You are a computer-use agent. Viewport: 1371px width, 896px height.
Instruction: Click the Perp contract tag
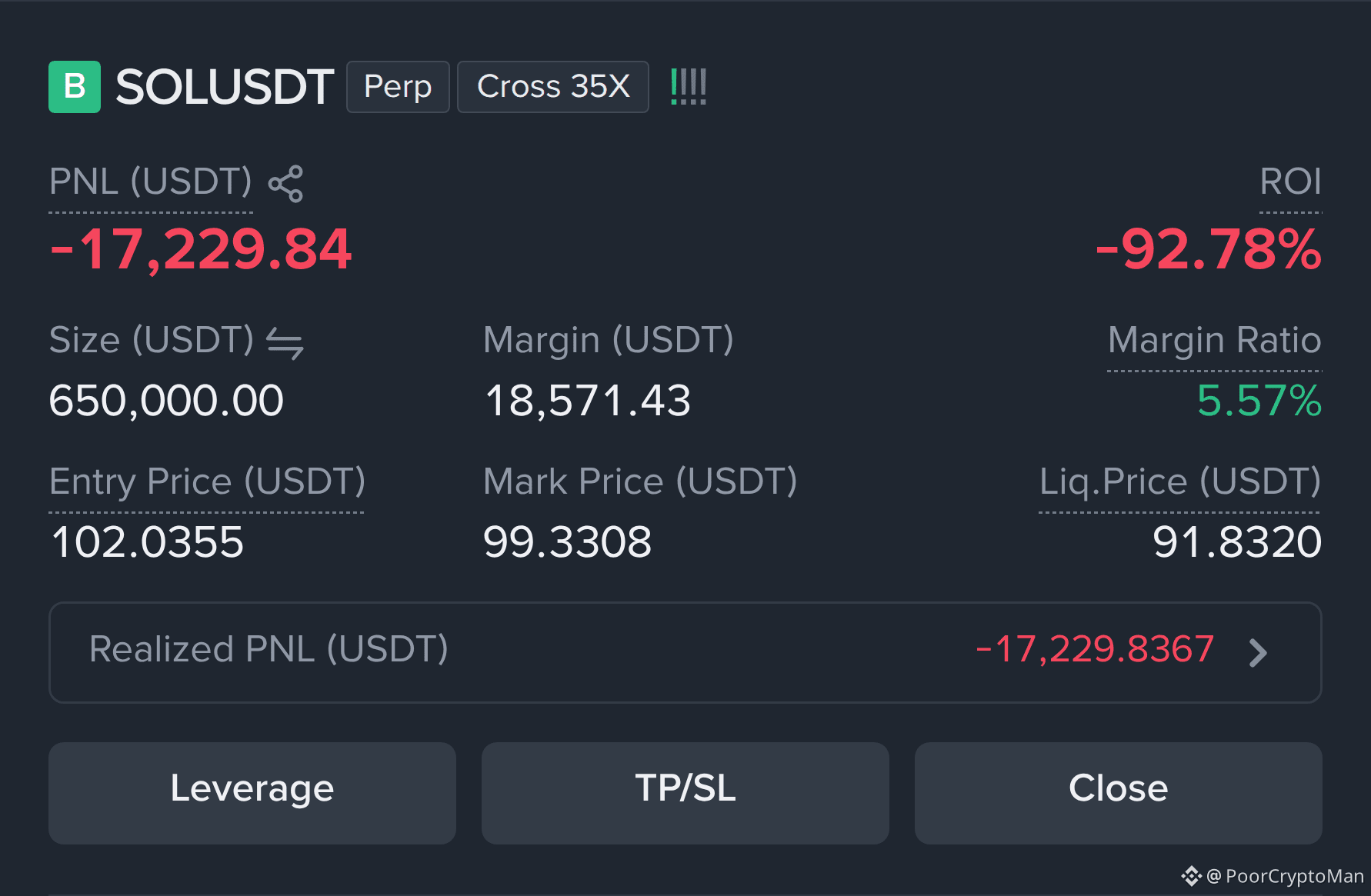click(x=398, y=87)
